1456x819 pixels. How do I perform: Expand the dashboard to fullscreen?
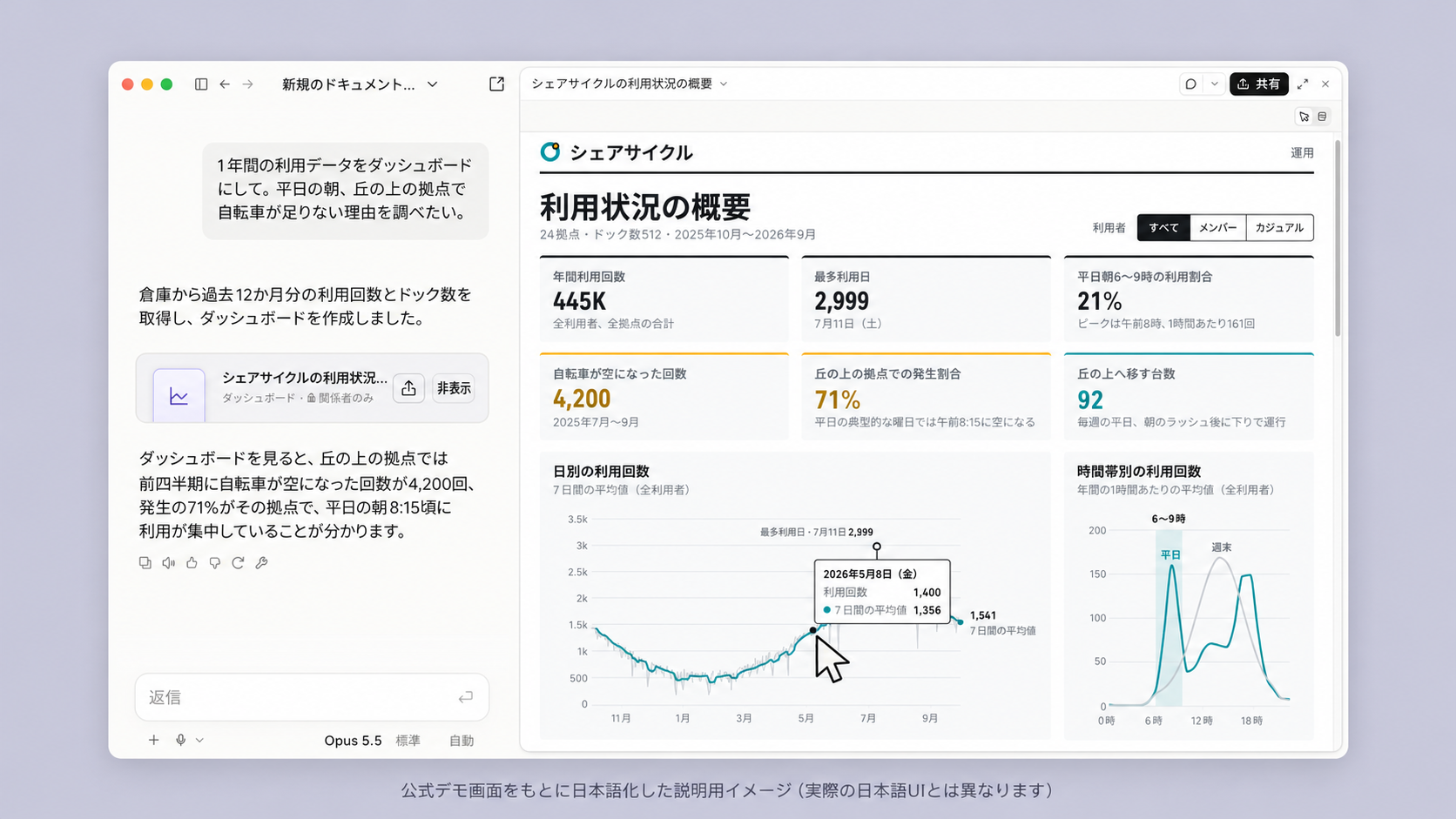click(x=1303, y=84)
